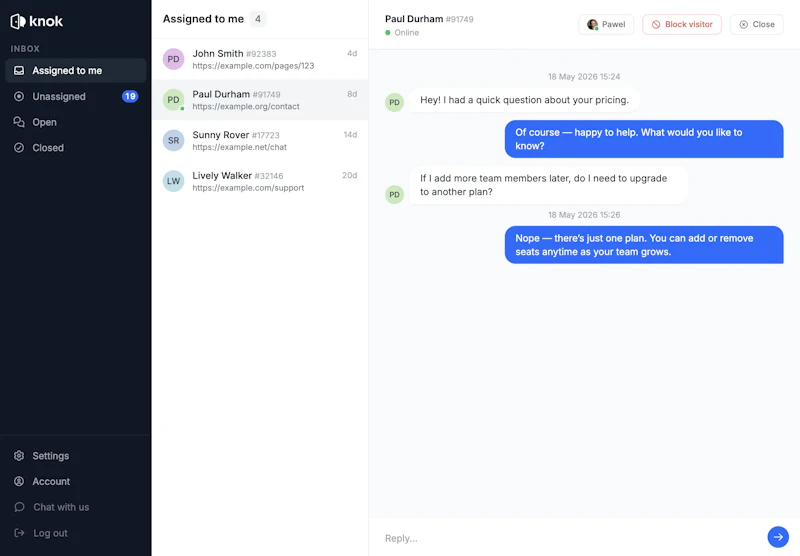Click the 18 May 2026 15:26 timestamp

(x=584, y=215)
